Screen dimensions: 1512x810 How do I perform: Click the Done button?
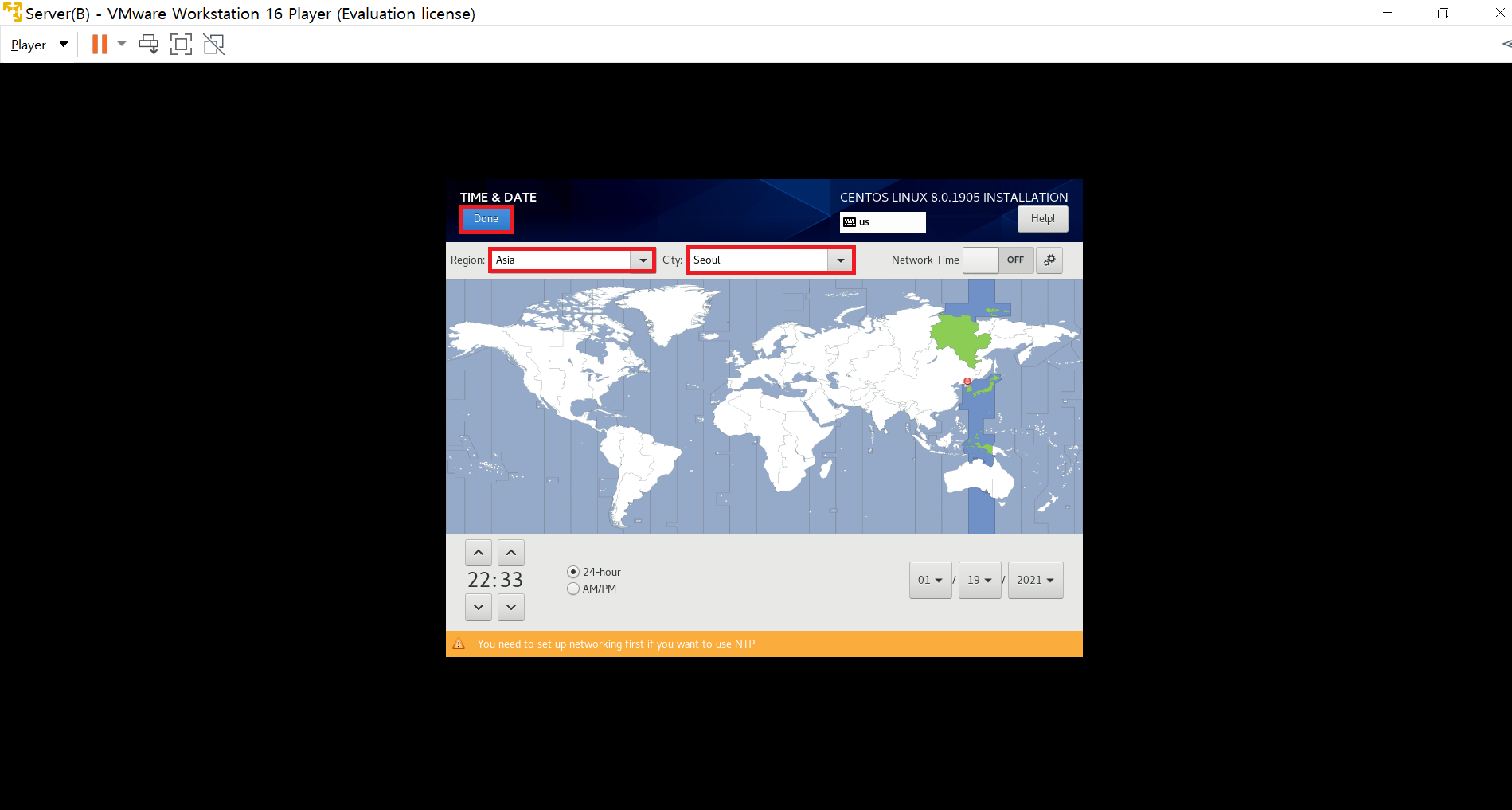click(x=486, y=219)
